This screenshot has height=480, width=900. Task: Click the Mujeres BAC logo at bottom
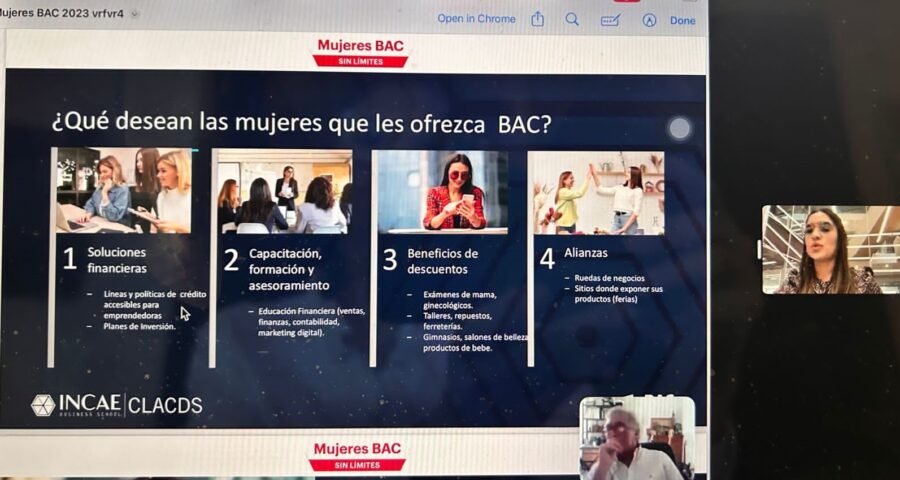pos(358,456)
